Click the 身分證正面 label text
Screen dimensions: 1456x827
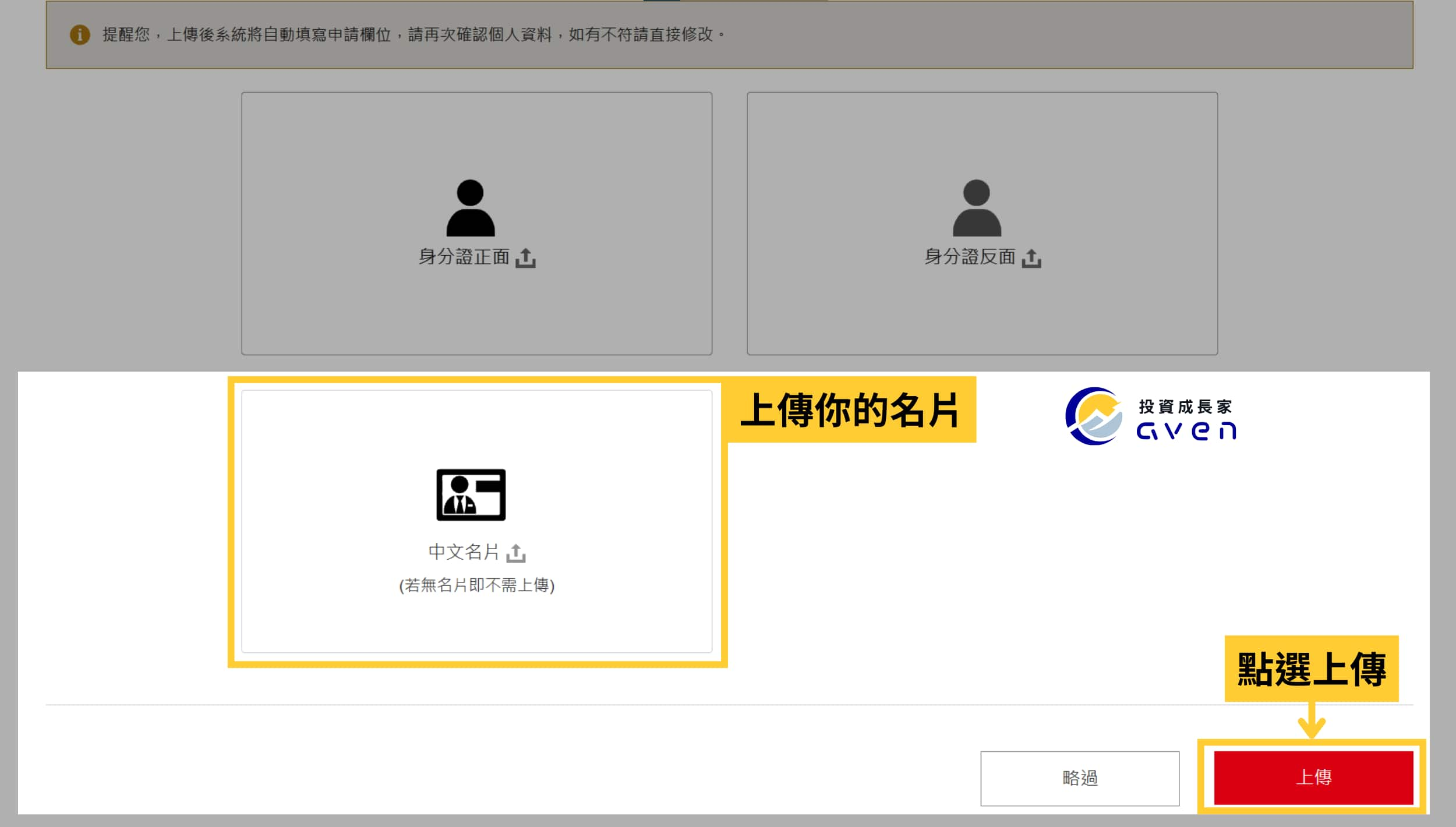pyautogui.click(x=464, y=257)
